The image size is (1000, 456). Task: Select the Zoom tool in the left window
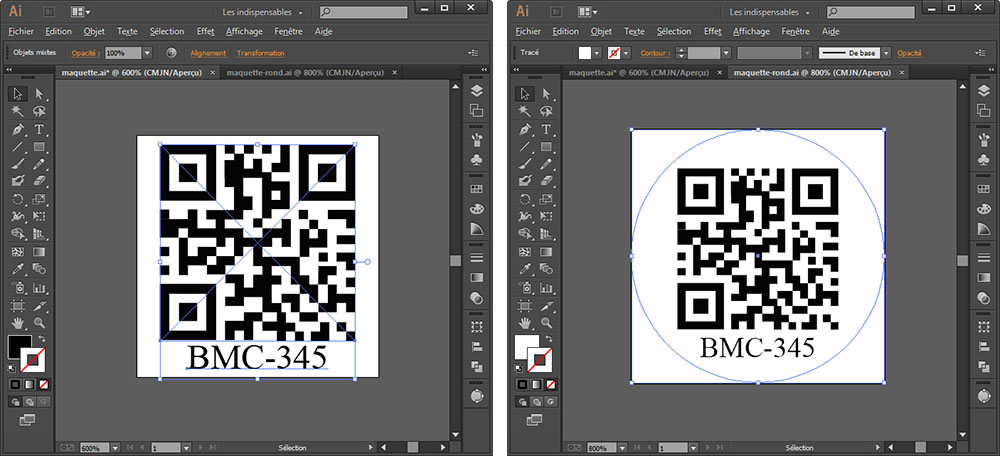point(39,322)
